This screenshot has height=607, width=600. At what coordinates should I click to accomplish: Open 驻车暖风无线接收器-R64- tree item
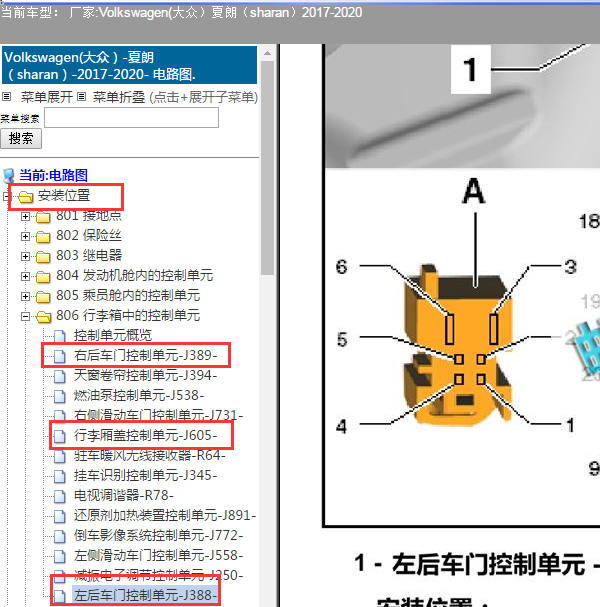(149, 456)
